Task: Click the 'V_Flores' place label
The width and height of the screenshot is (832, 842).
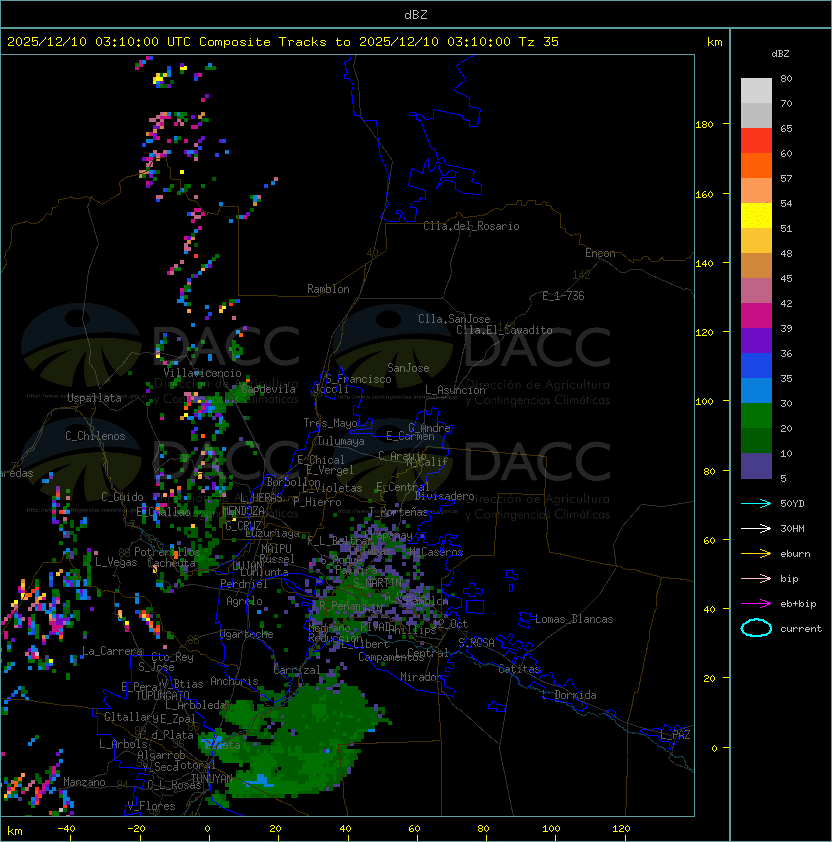Action: [x=151, y=806]
